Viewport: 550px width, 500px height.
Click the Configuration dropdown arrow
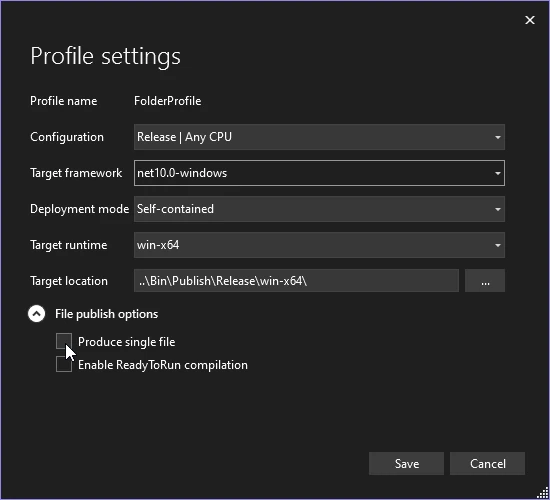tap(497, 137)
